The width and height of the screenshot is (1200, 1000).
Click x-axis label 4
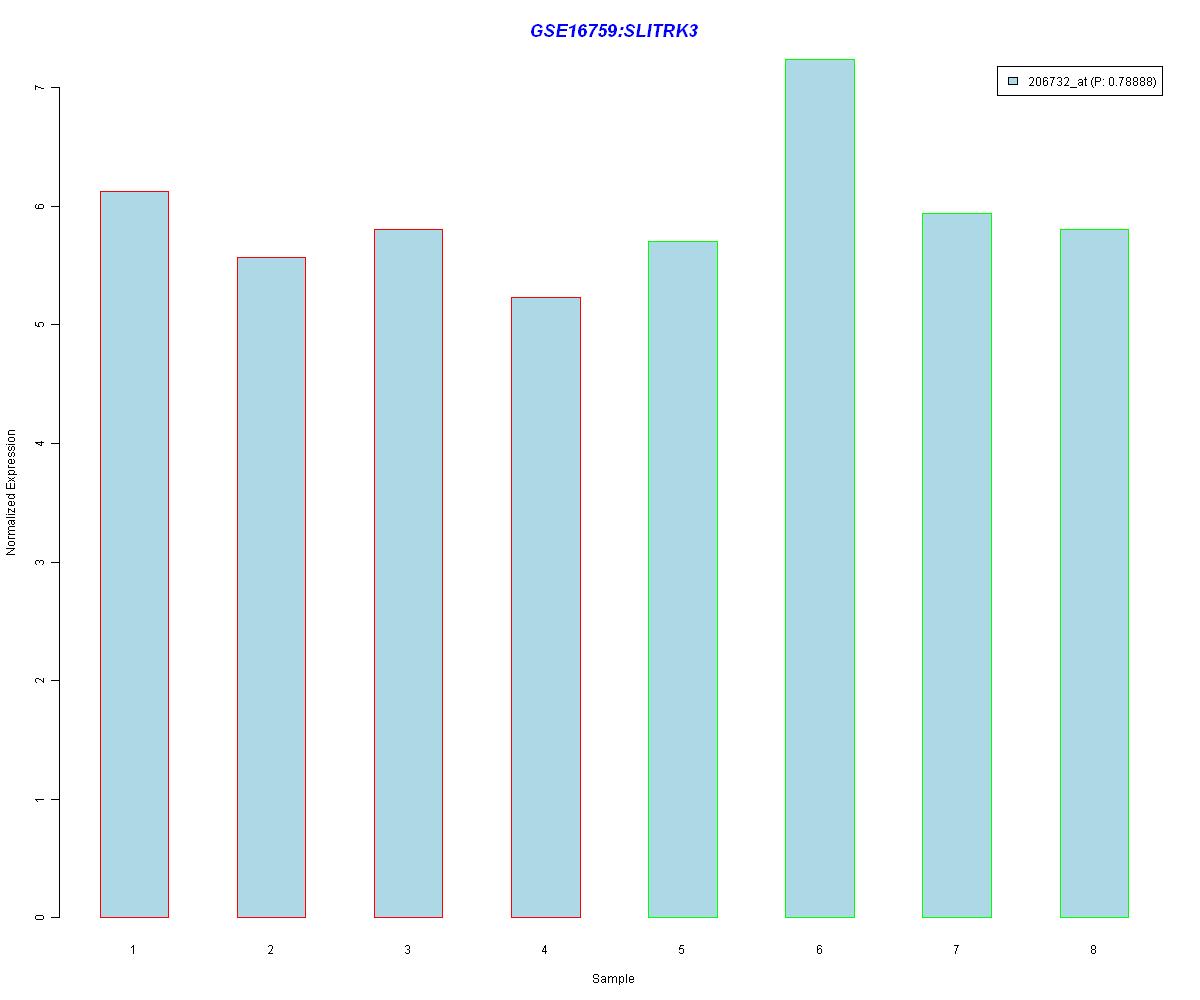pos(544,949)
